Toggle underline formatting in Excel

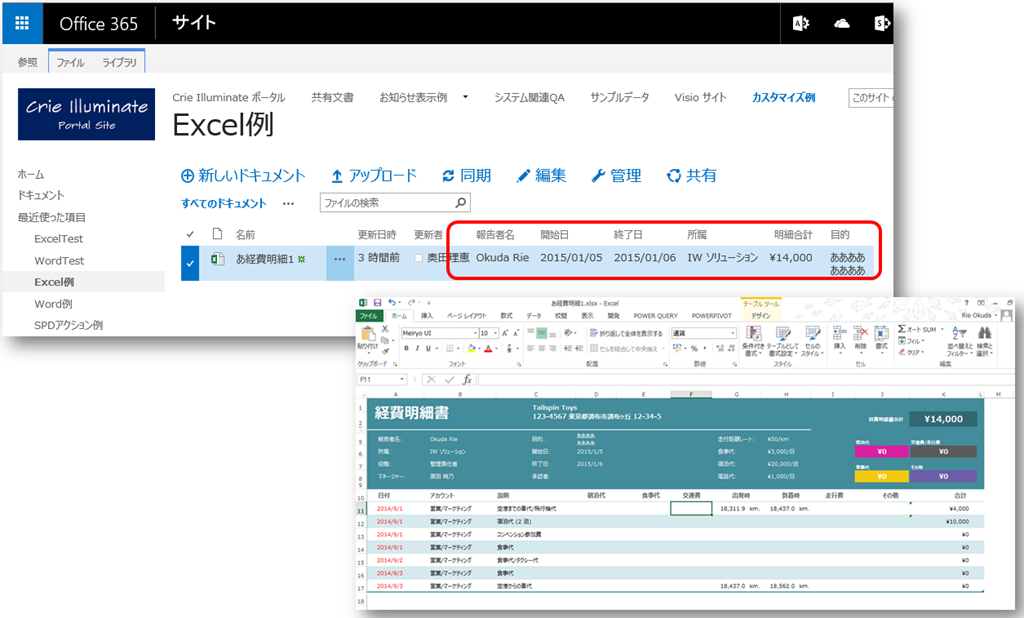click(428, 348)
